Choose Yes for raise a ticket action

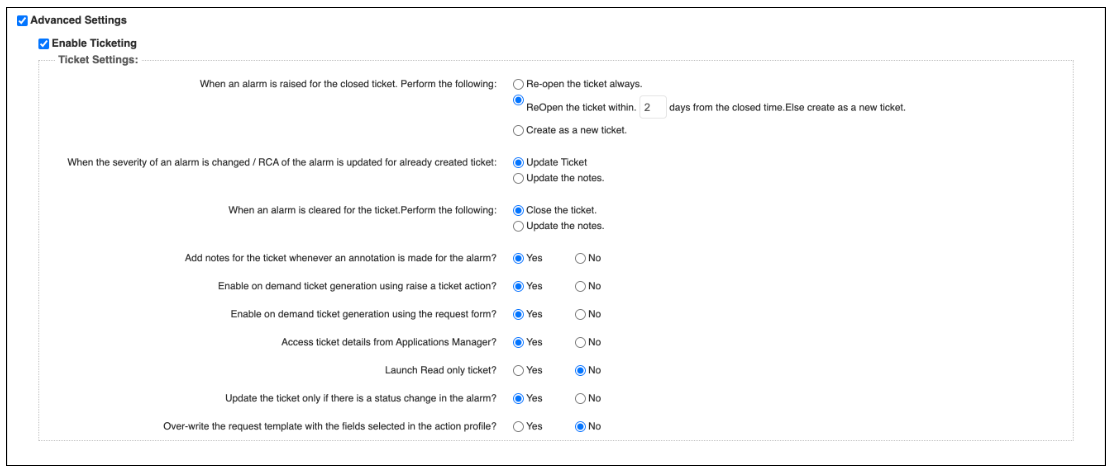pos(518,286)
